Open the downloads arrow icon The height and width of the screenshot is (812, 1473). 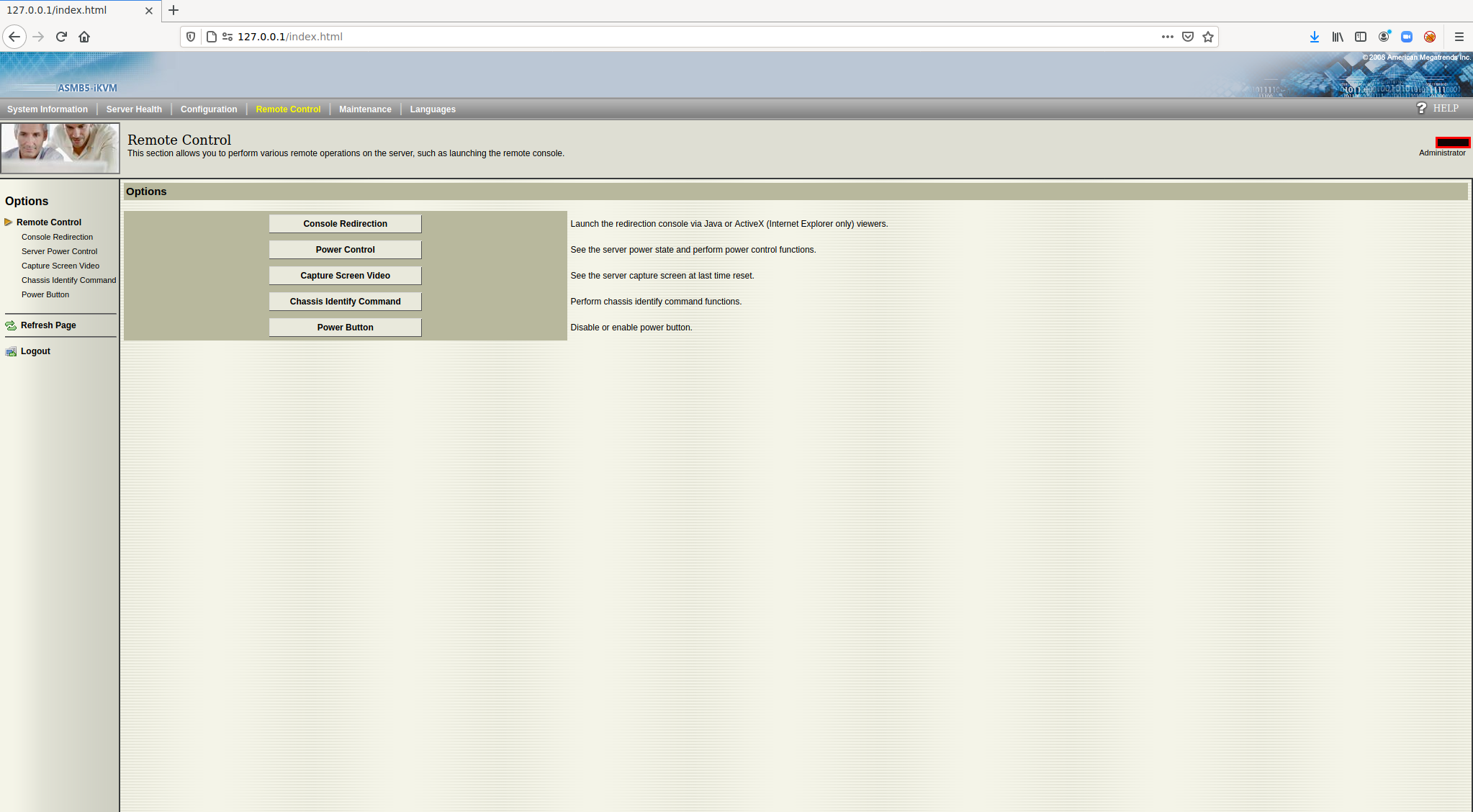pos(1314,37)
